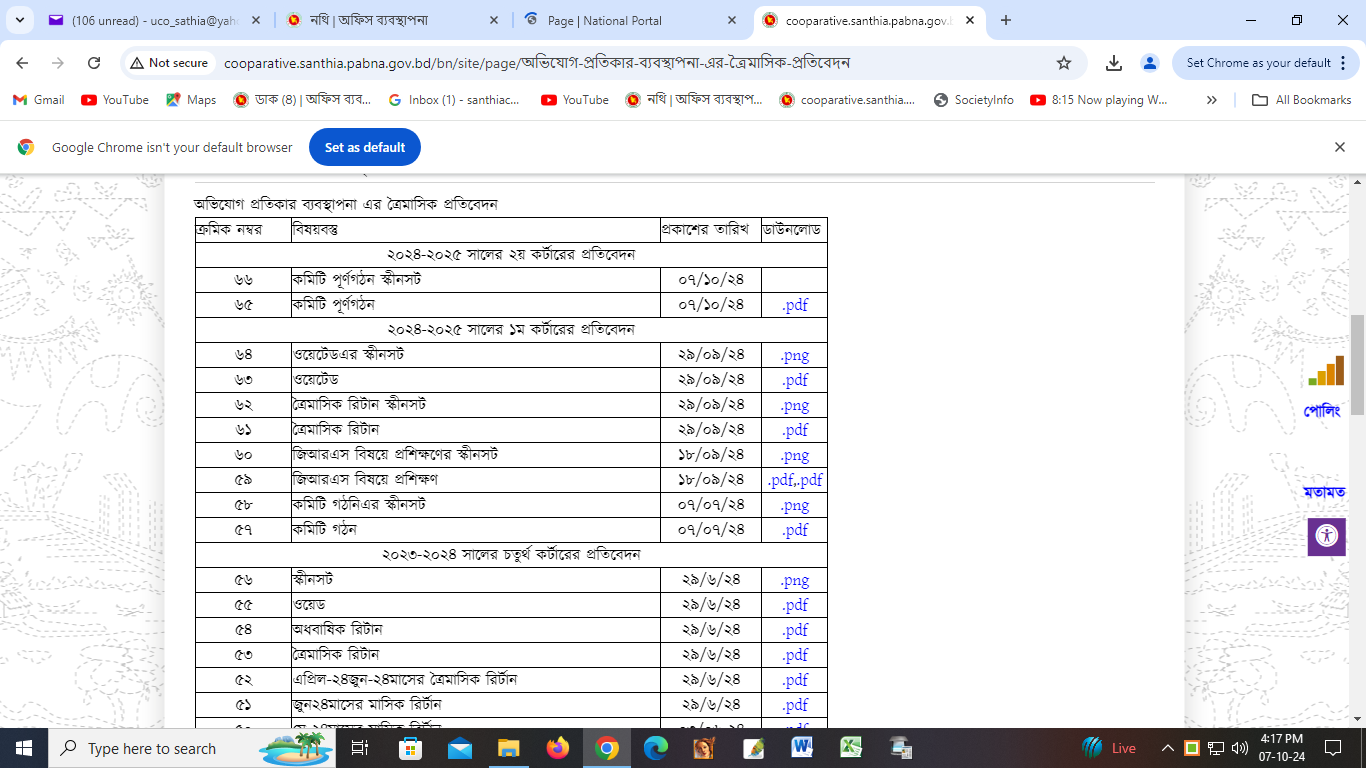Click the Set as default button

tap(365, 147)
